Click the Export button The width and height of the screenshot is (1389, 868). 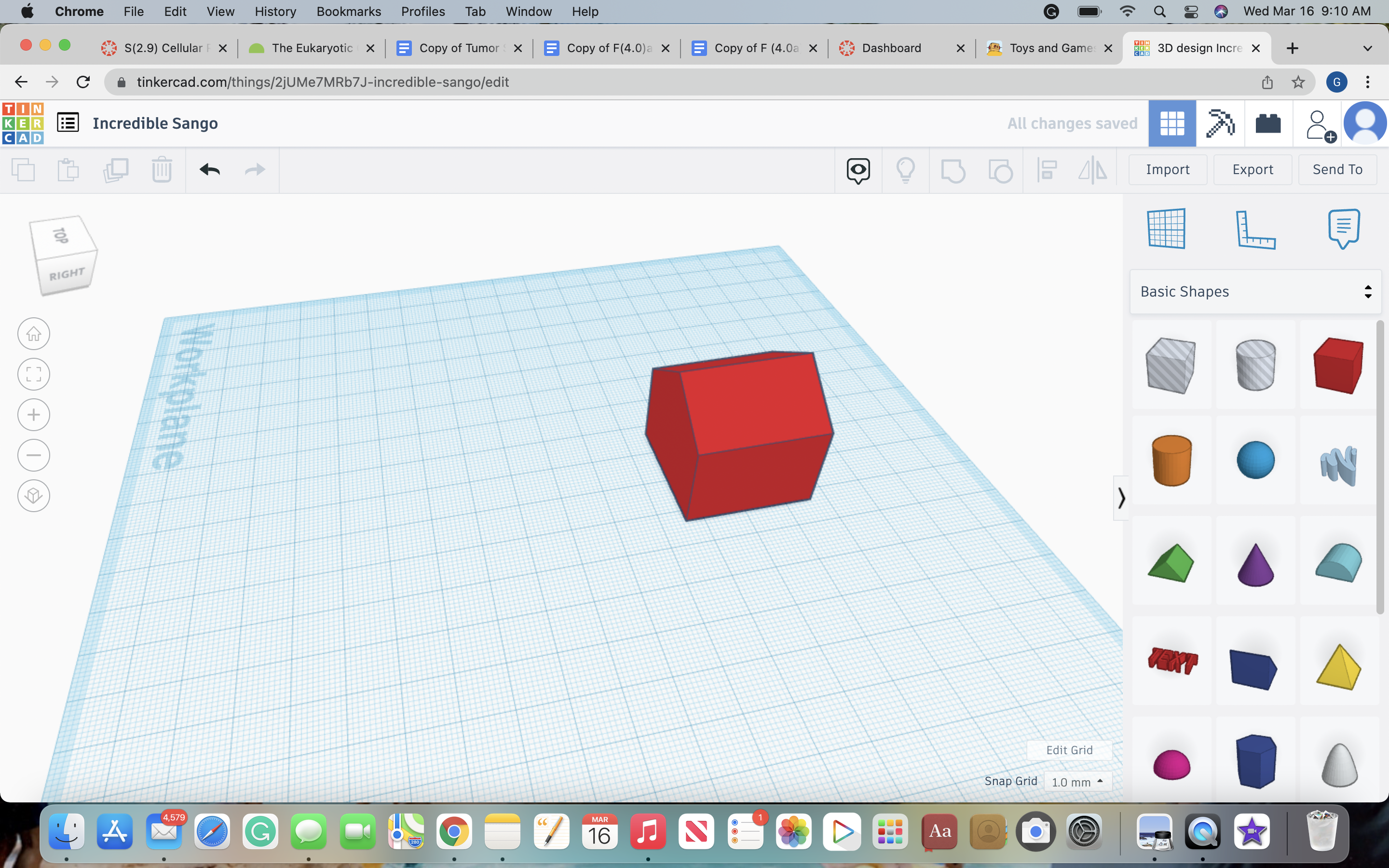(x=1253, y=169)
